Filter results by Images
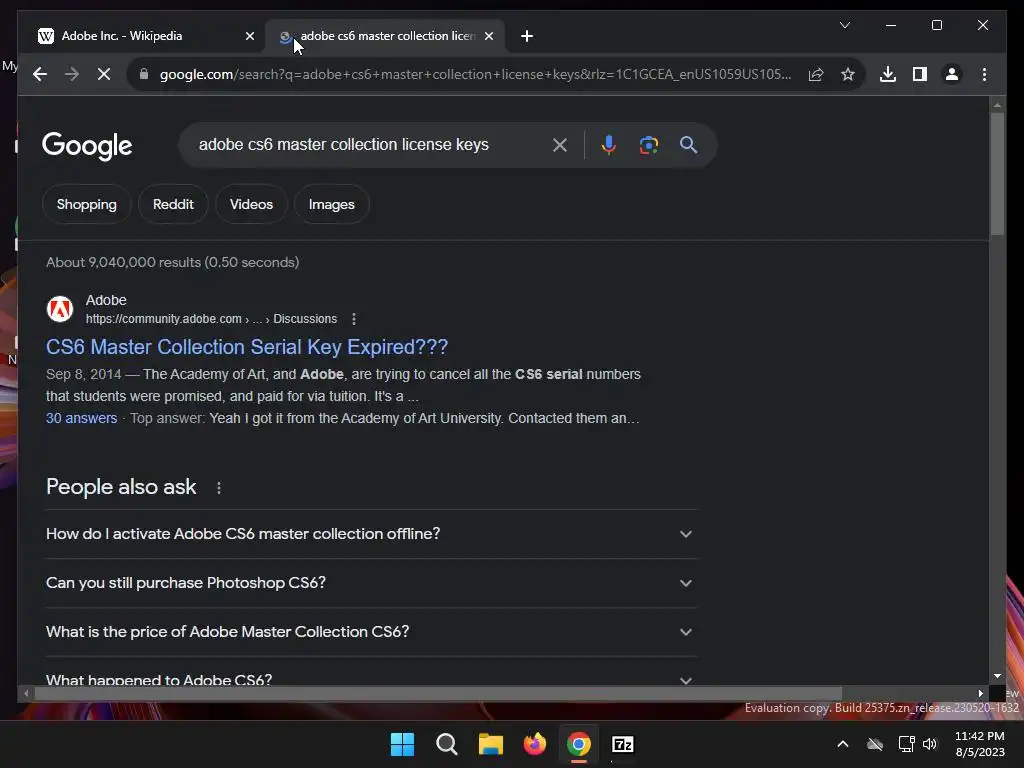This screenshot has height=768, width=1024. 332,204
